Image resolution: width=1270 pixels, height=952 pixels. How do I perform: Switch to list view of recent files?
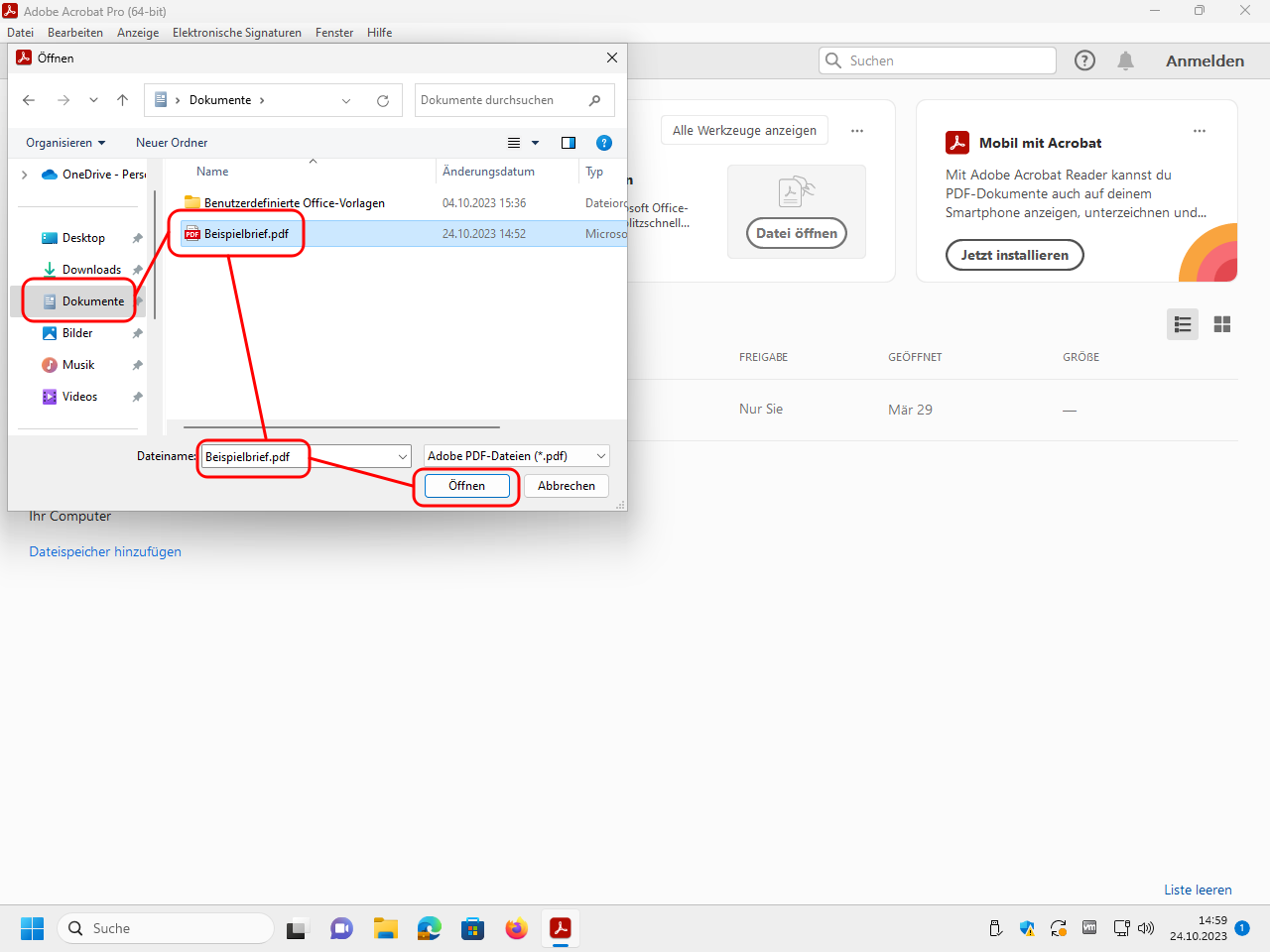1182,324
